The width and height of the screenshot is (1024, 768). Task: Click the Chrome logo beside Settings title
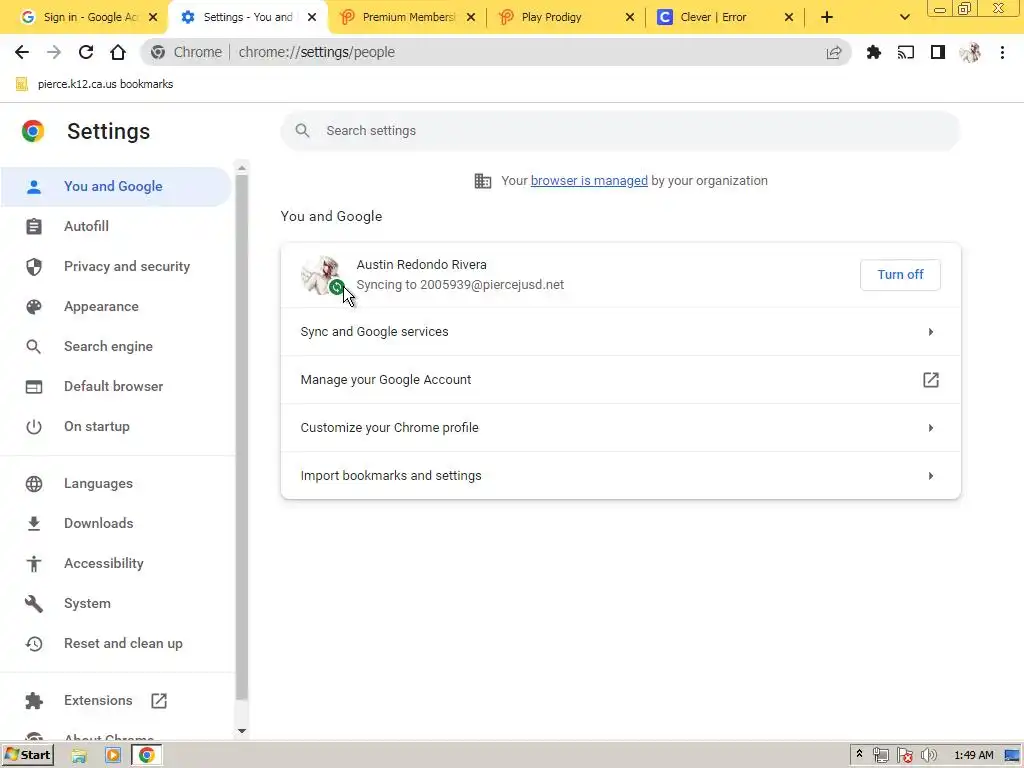33,131
